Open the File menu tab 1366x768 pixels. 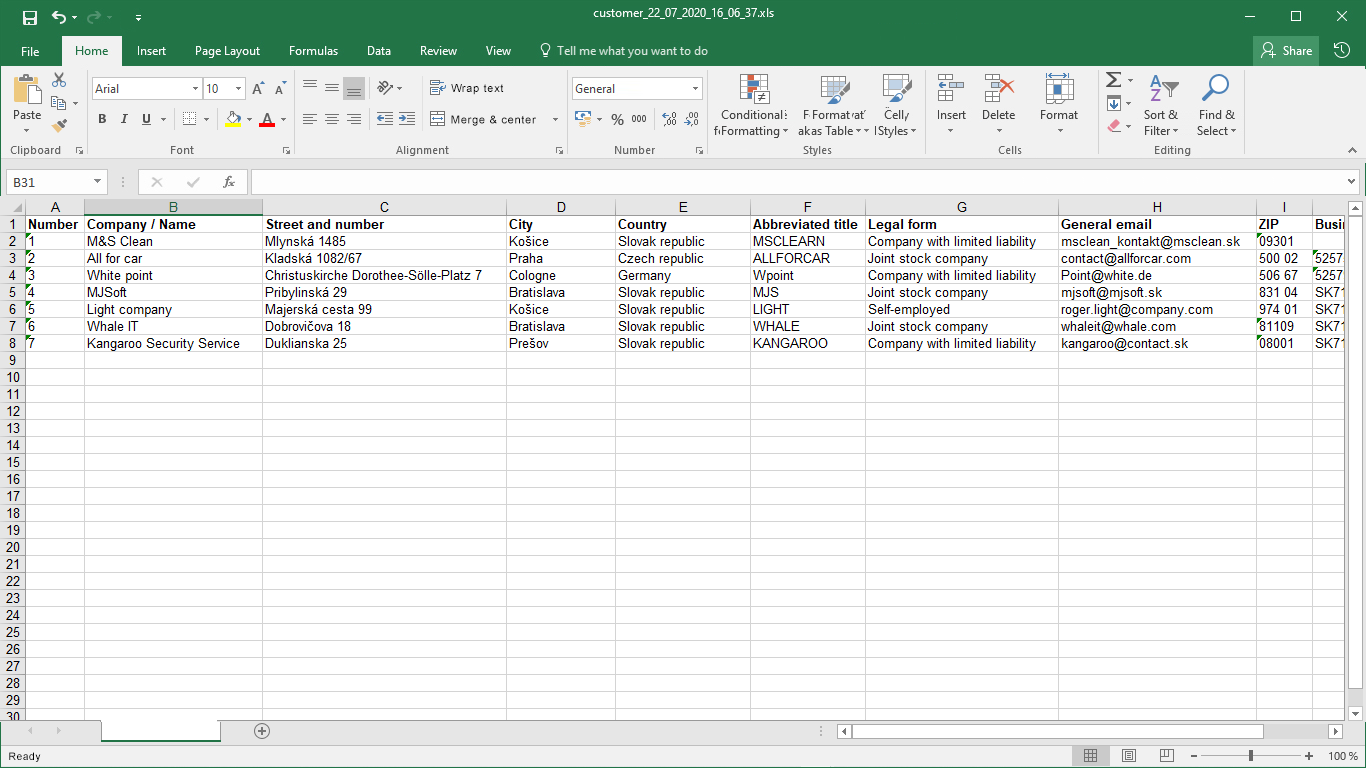[30, 51]
